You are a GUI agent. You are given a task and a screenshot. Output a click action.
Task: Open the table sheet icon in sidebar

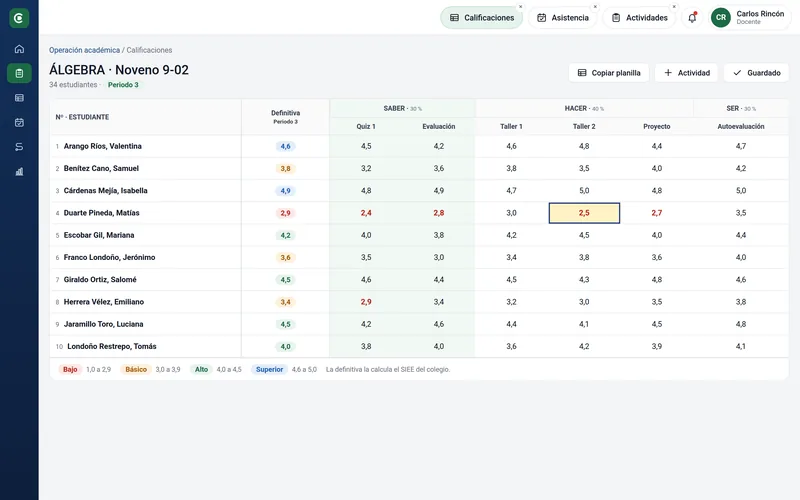(19, 98)
